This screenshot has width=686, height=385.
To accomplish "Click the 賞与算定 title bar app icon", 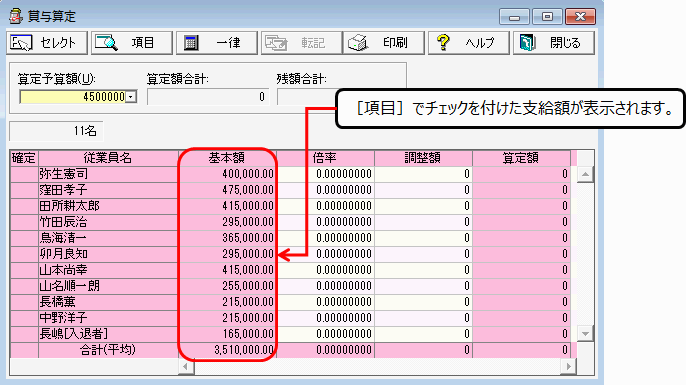I will click(16, 16).
